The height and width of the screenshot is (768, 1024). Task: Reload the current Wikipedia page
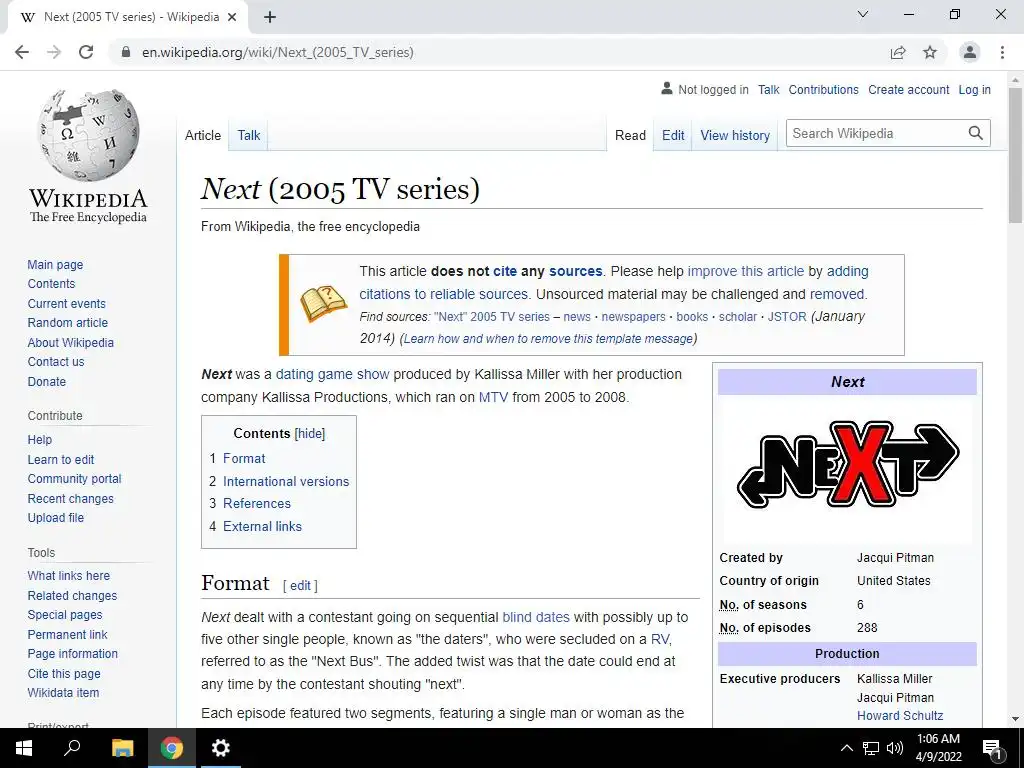point(86,52)
